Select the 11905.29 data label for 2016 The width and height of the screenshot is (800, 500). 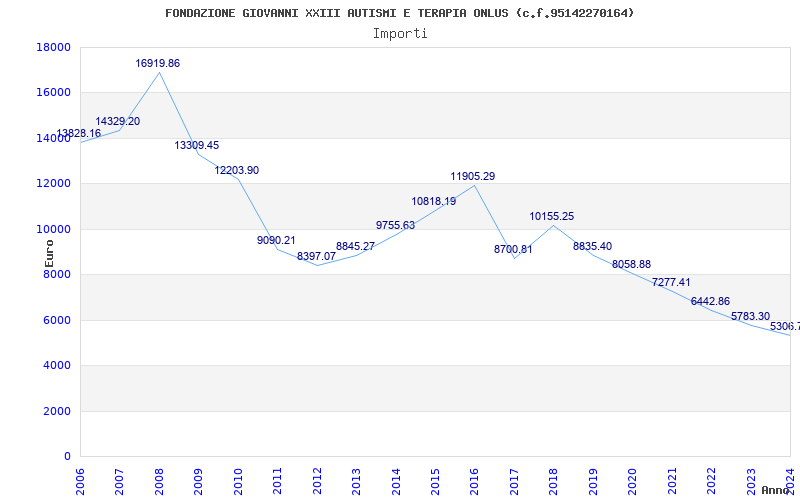click(x=472, y=177)
